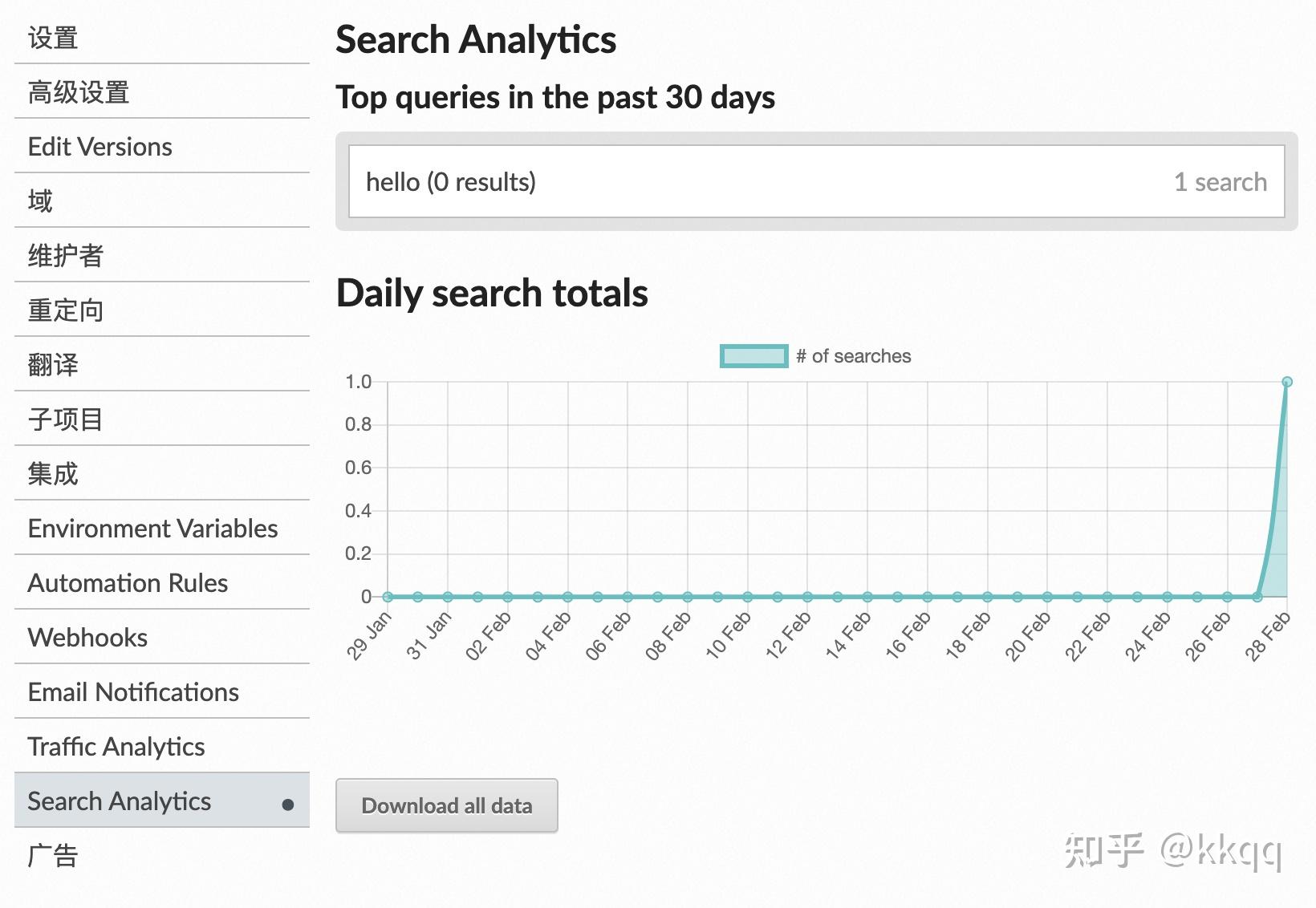Screen dimensions: 1316x908
Task: Open Edit Versions page
Action: click(100, 147)
